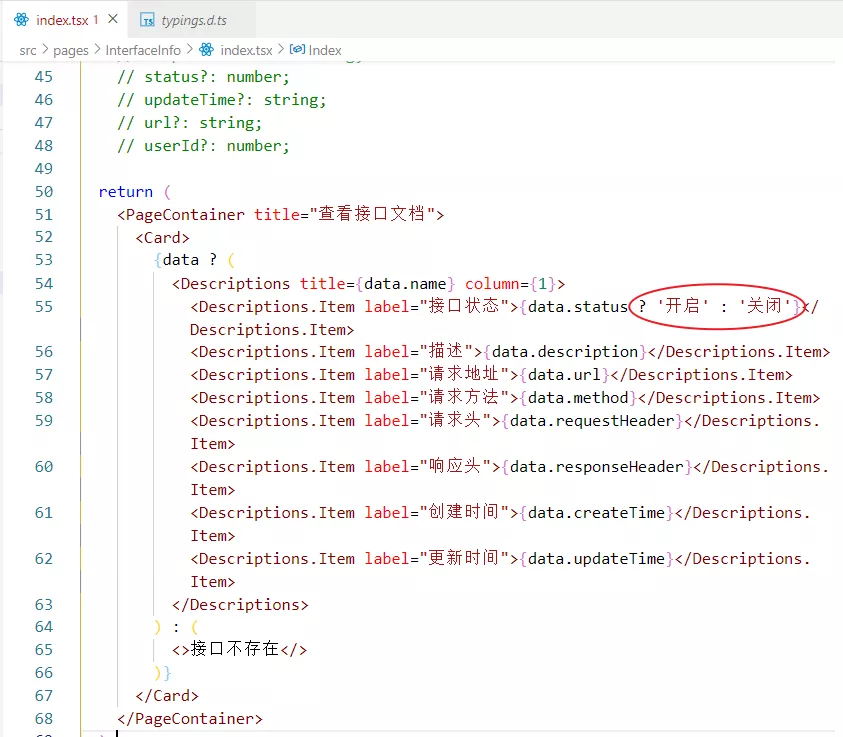Image resolution: width=843 pixels, height=737 pixels.
Task: Click 'data.url' on line 57
Action: pyautogui.click(x=564, y=375)
